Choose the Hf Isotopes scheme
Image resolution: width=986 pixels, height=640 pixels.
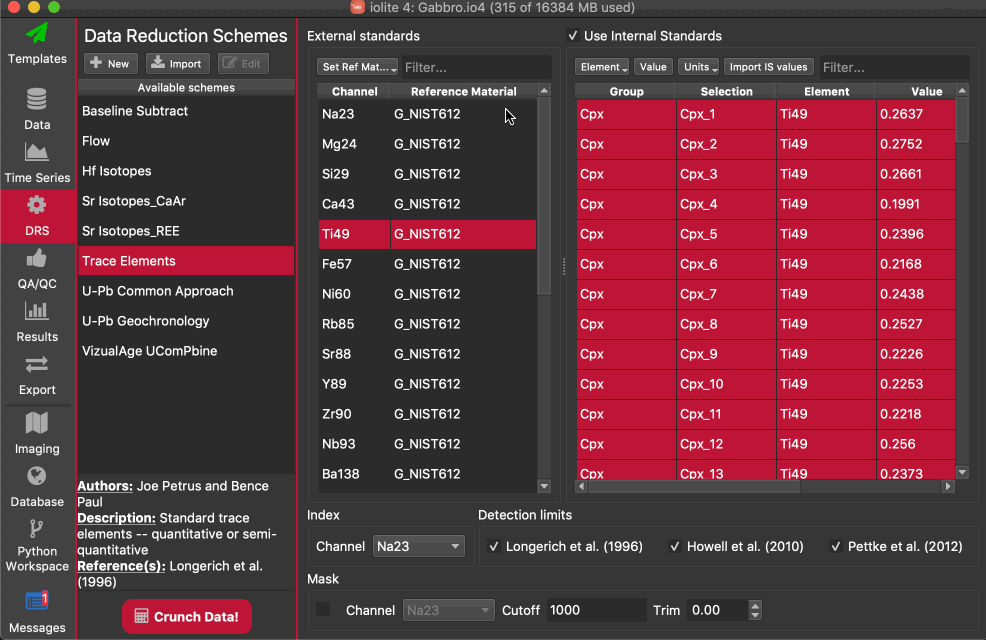click(x=117, y=171)
